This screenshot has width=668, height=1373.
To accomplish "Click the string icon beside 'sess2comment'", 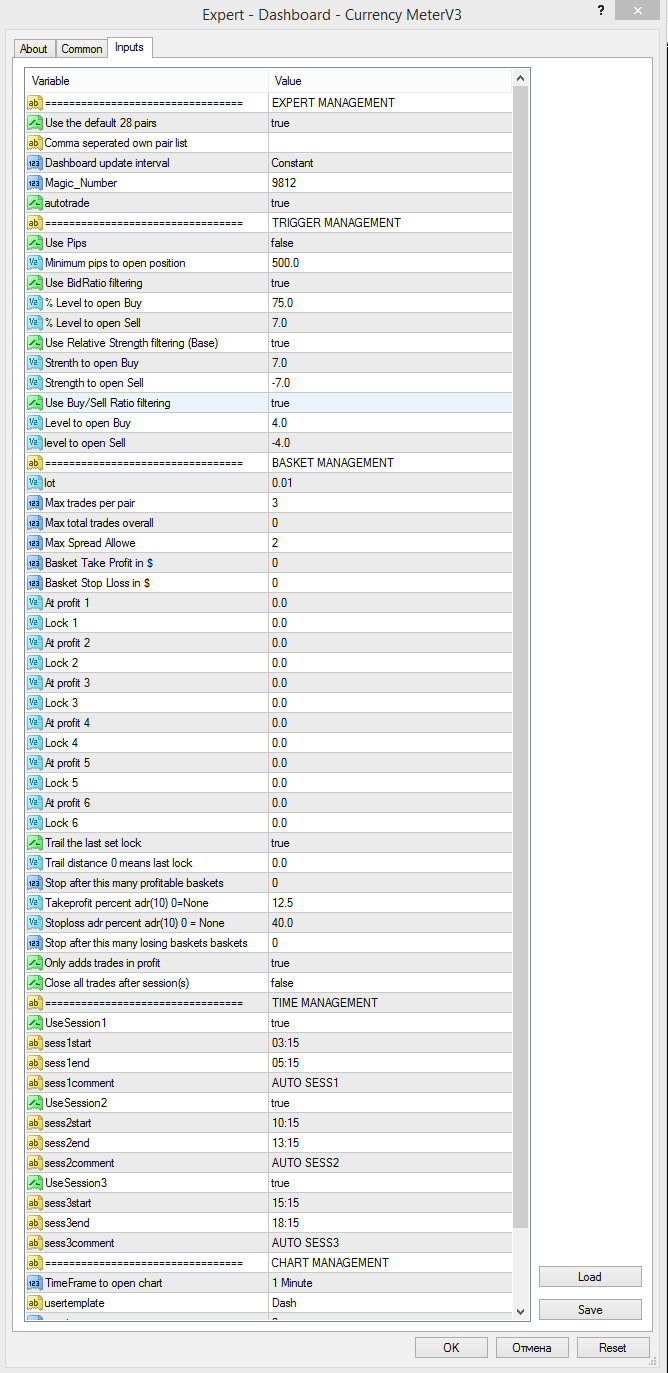I will tap(34, 1163).
